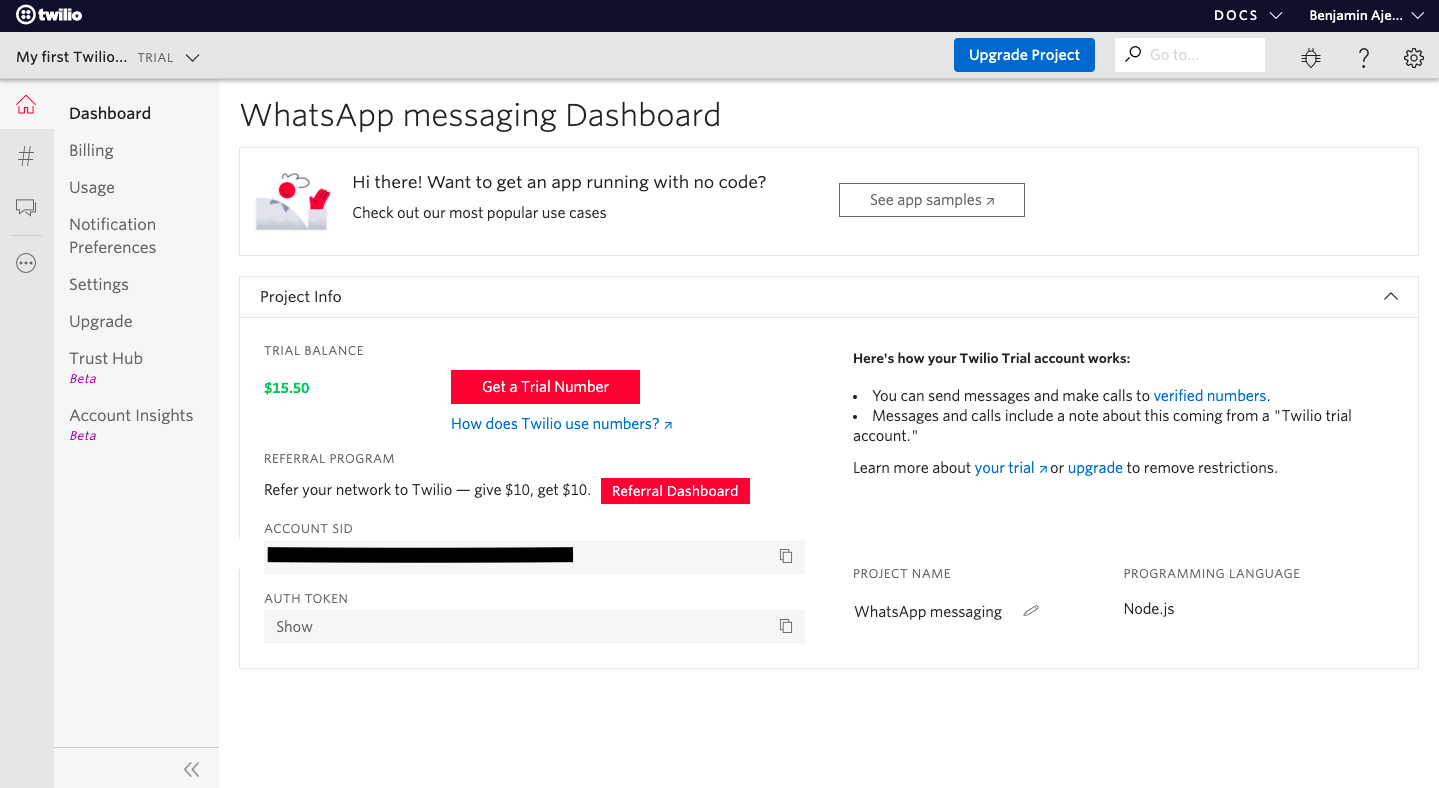The height and width of the screenshot is (788, 1439).
Task: Click the upgrade link to remove restrictions
Action: [x=1095, y=468]
